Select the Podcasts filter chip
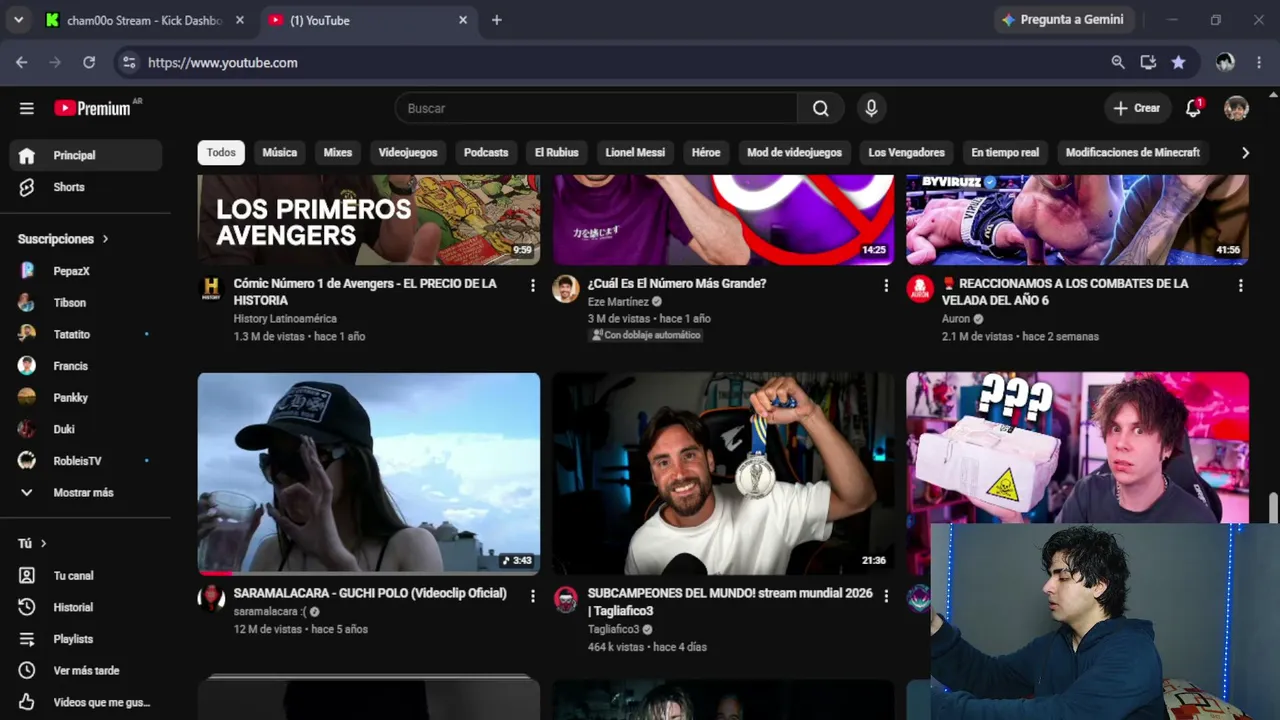 486,153
